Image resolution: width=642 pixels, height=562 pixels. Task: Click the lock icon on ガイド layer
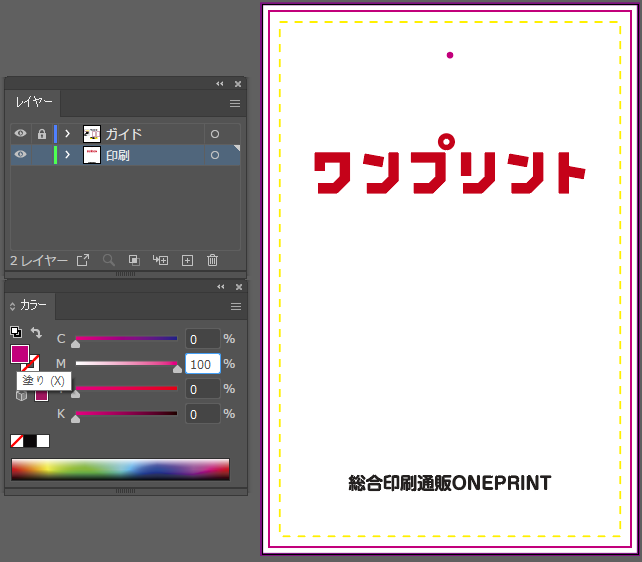(x=42, y=134)
